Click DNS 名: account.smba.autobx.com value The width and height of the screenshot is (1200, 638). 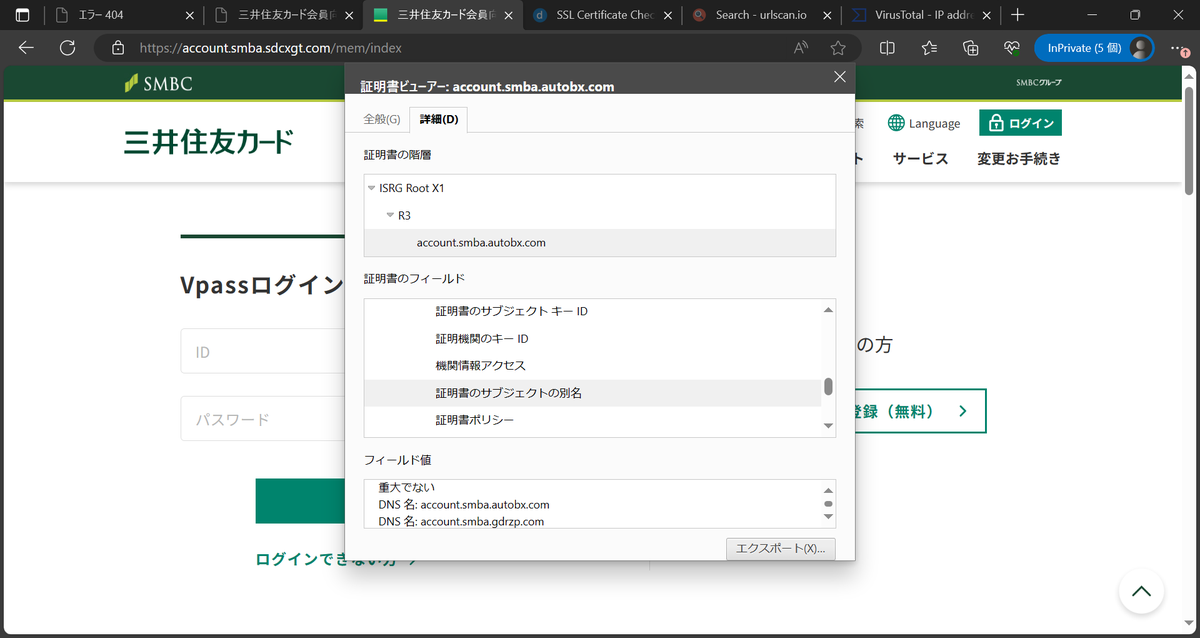click(x=464, y=505)
